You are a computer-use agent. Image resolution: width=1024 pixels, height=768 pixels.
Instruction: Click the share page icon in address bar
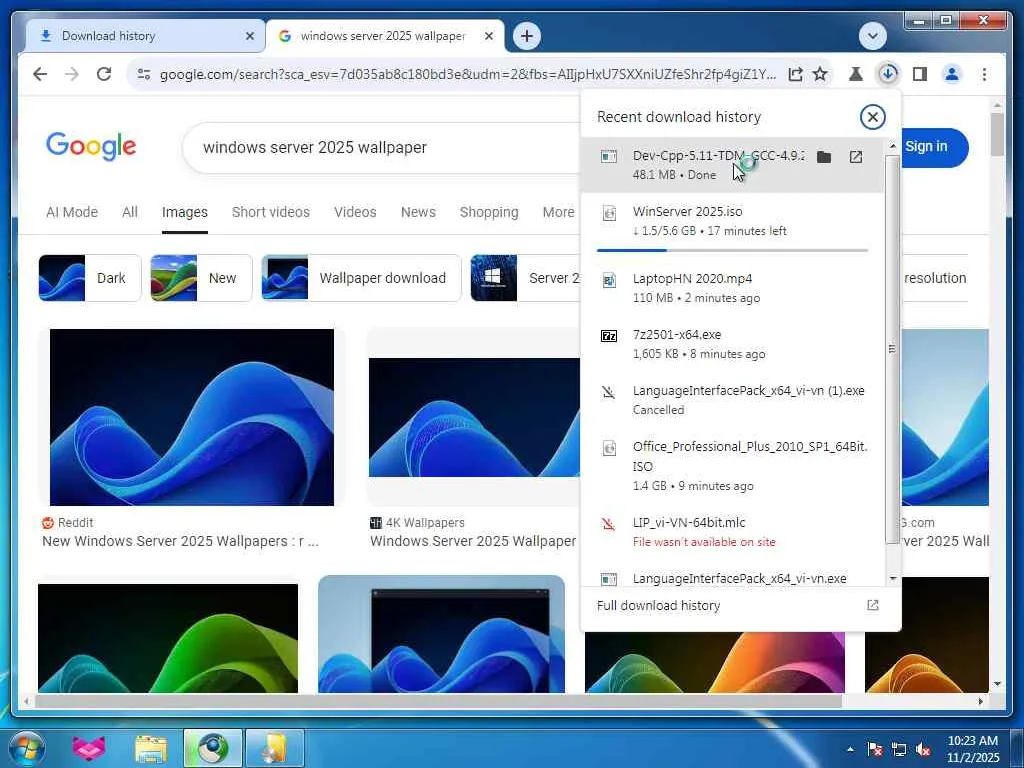[795, 74]
